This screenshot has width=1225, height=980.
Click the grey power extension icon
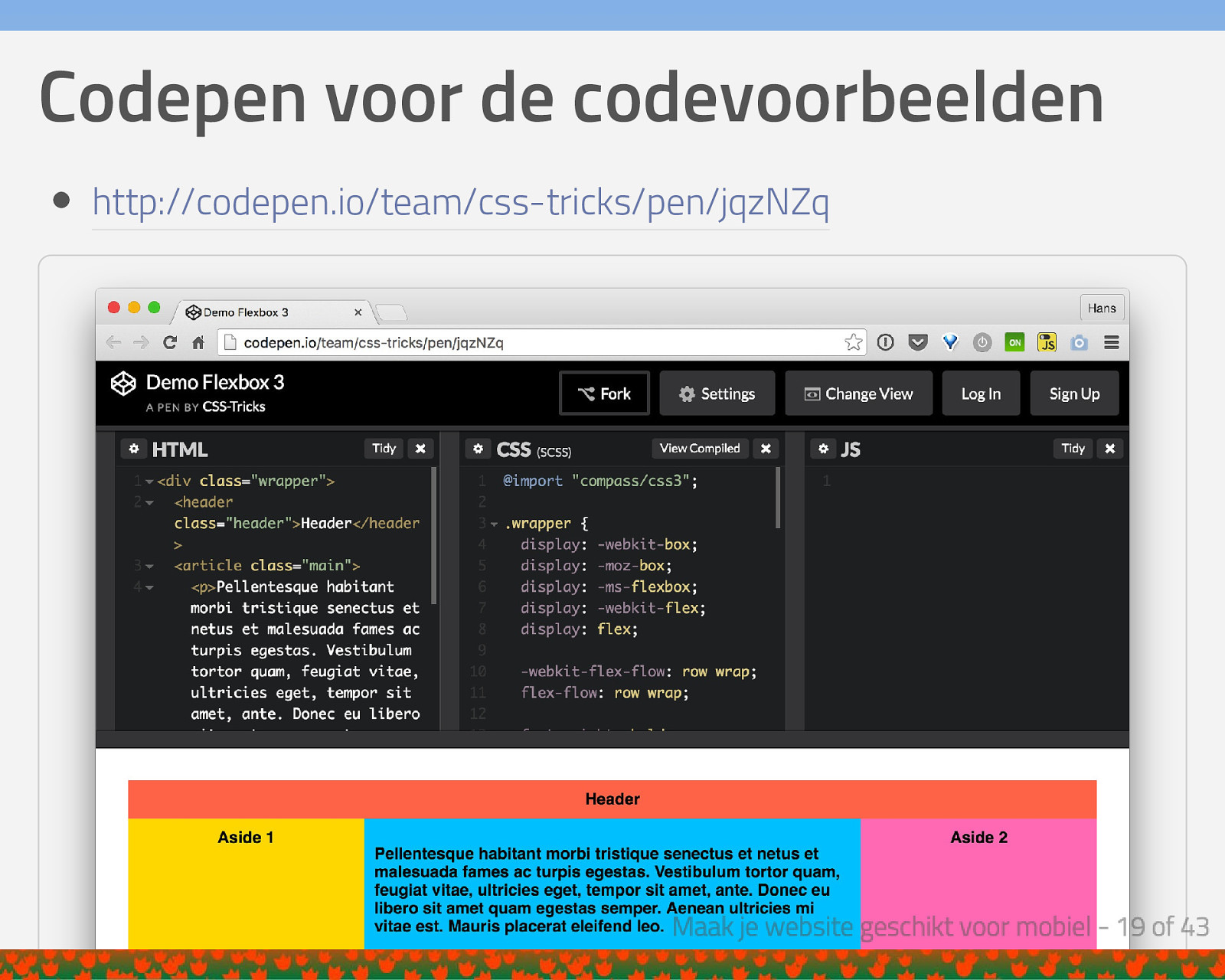(982, 342)
